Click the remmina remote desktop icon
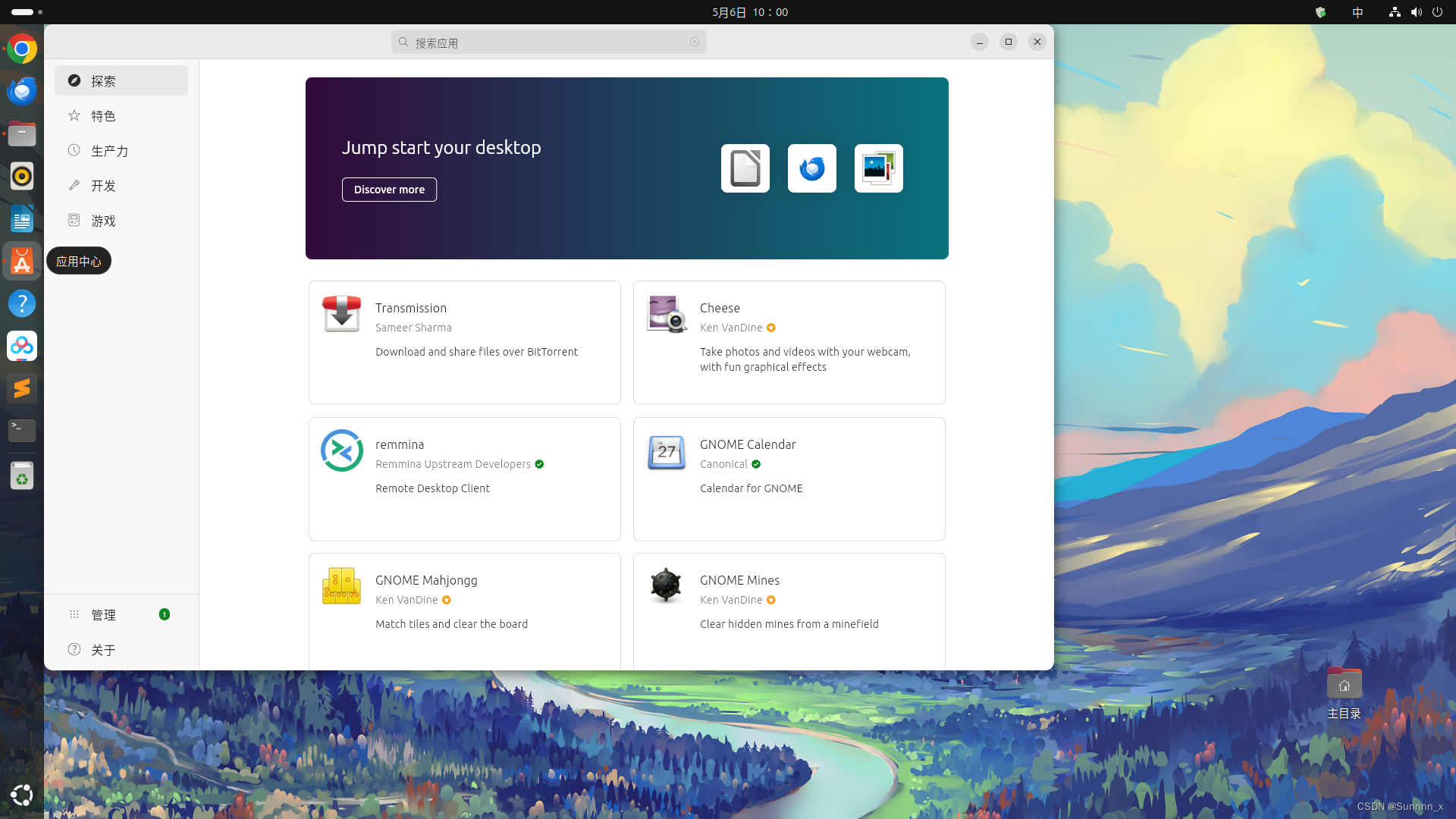The width and height of the screenshot is (1456, 819). pyautogui.click(x=341, y=450)
